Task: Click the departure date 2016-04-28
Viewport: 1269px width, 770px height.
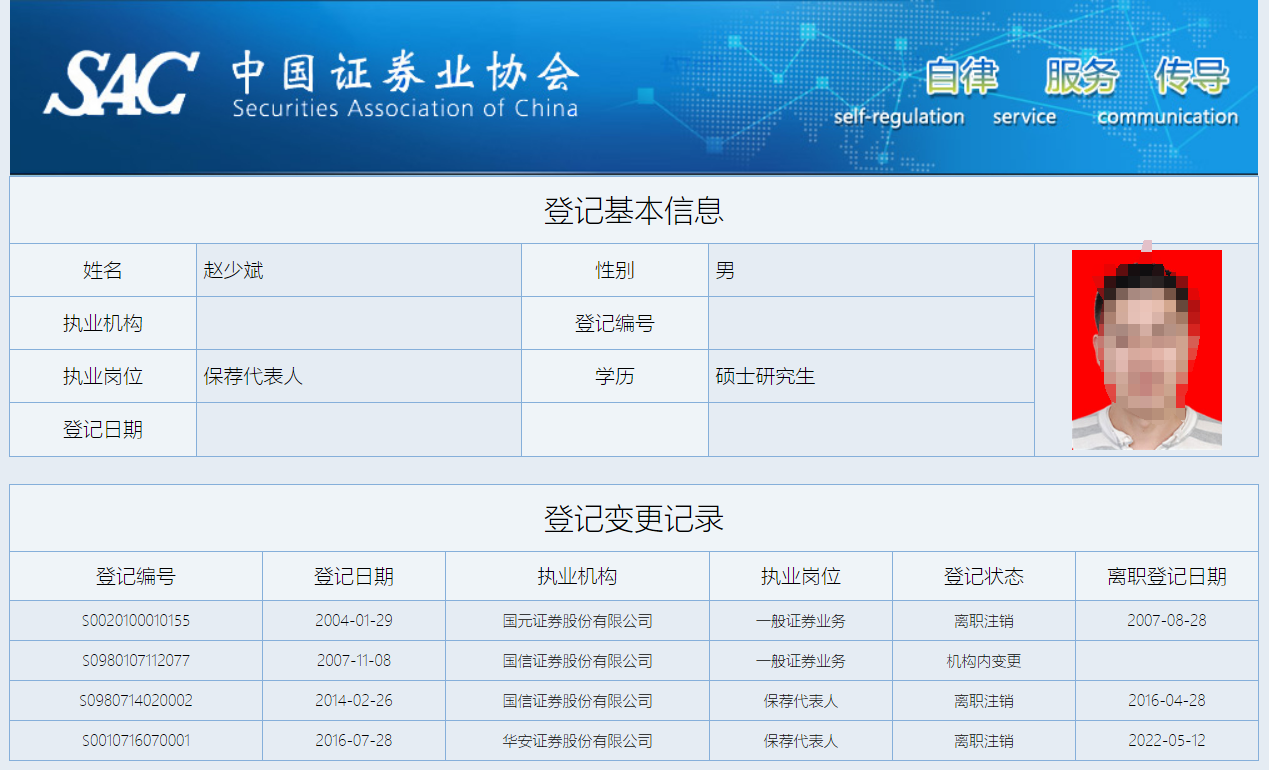Action: click(x=1167, y=700)
